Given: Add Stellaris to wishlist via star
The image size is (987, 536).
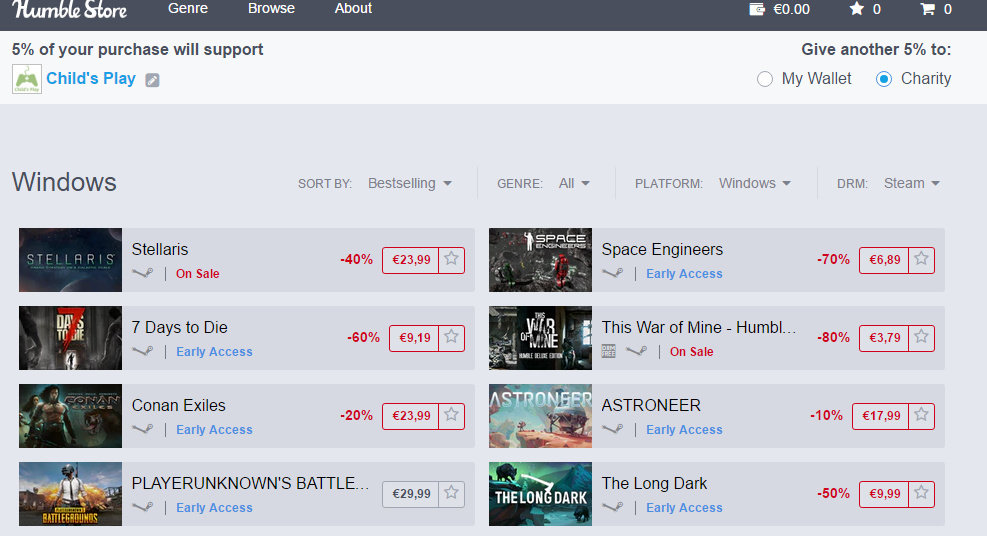Looking at the screenshot, I should [451, 259].
